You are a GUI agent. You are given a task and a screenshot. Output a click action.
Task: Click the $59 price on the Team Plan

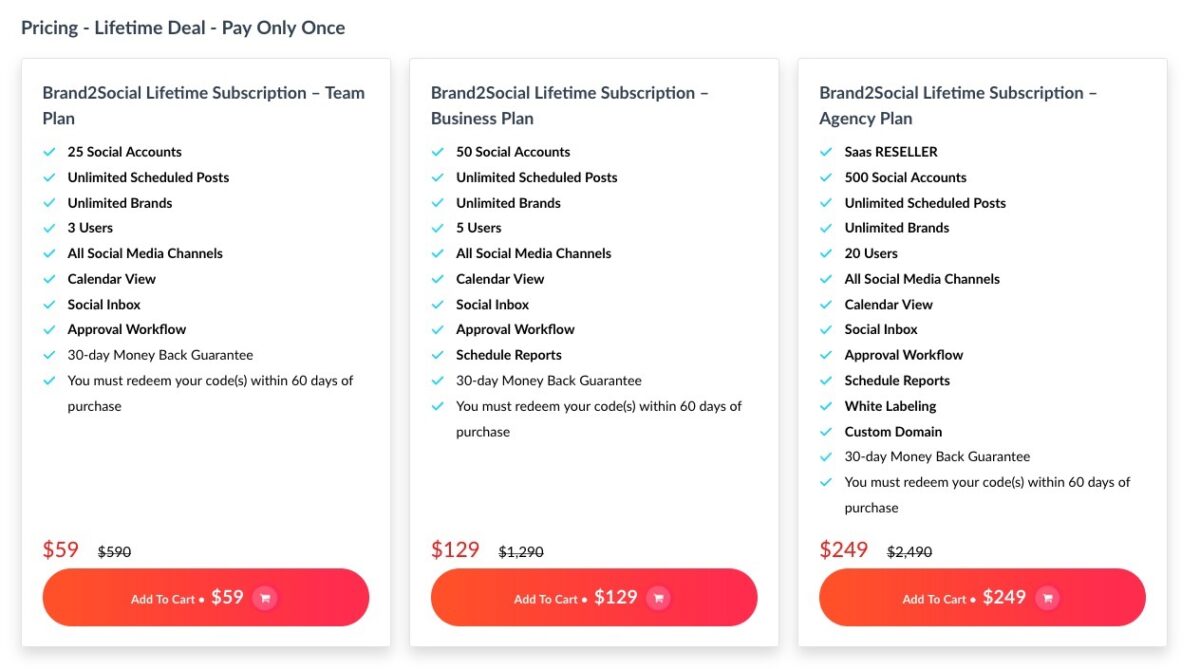(x=60, y=550)
